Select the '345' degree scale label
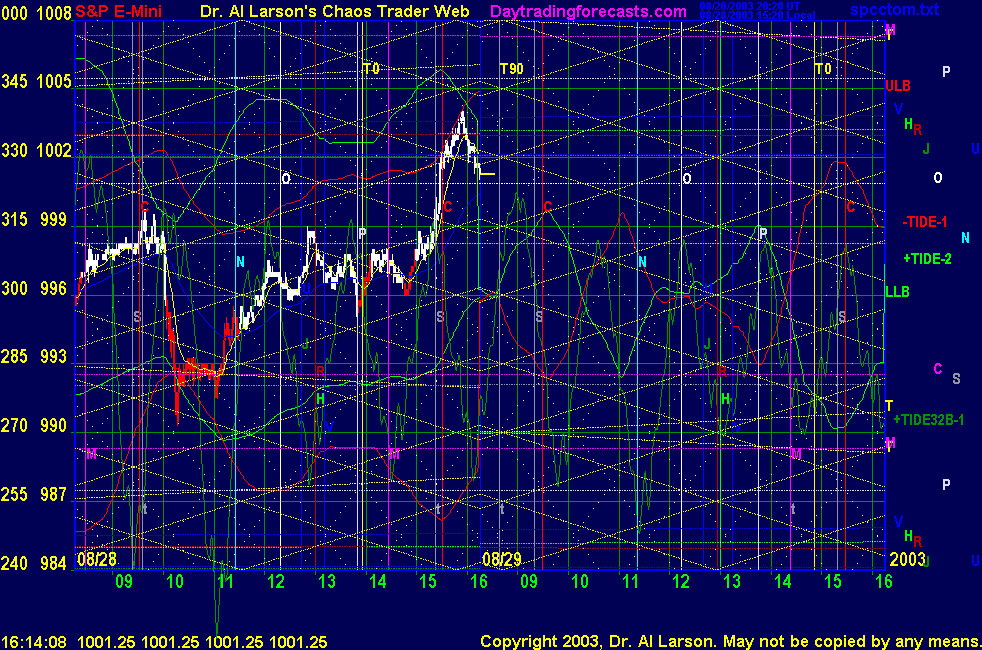 click(14, 81)
